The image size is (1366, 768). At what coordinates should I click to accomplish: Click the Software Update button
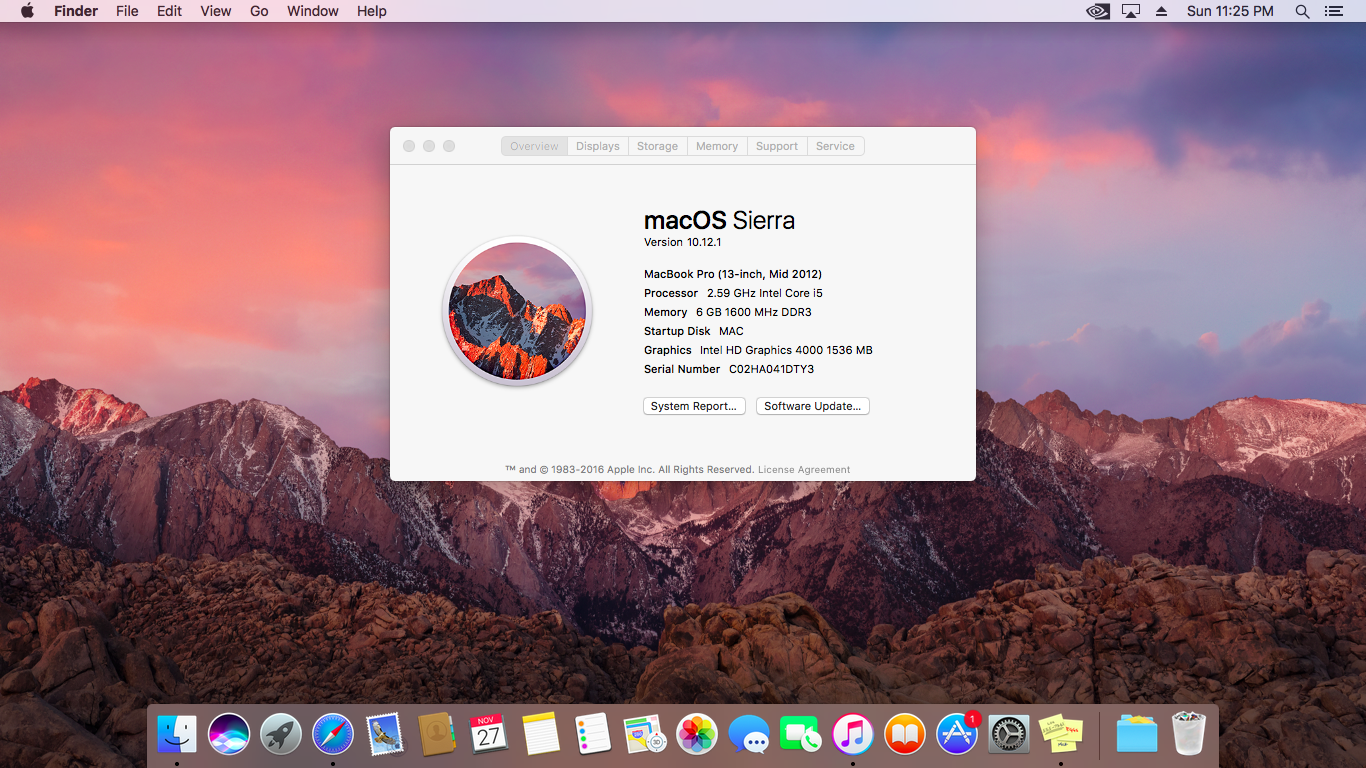(812, 406)
